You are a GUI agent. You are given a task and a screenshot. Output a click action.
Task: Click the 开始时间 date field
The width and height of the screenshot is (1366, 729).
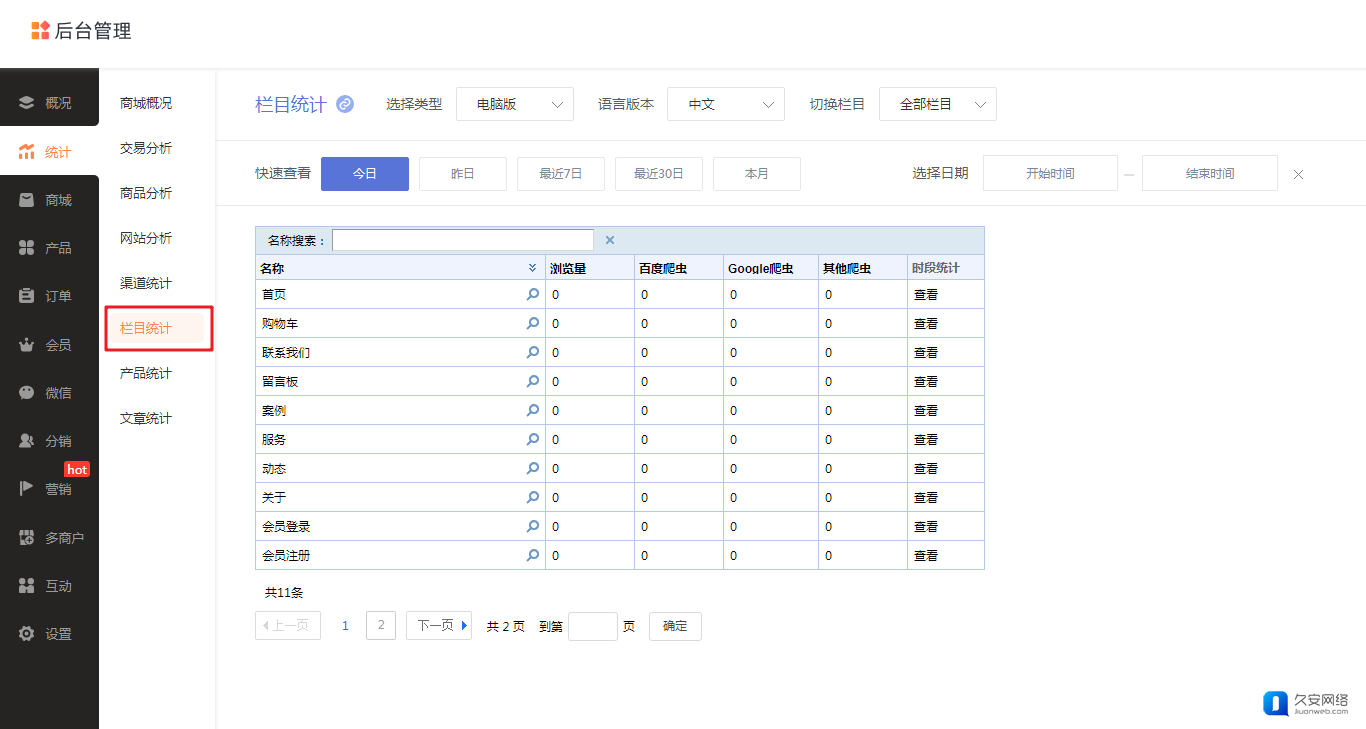click(1050, 174)
